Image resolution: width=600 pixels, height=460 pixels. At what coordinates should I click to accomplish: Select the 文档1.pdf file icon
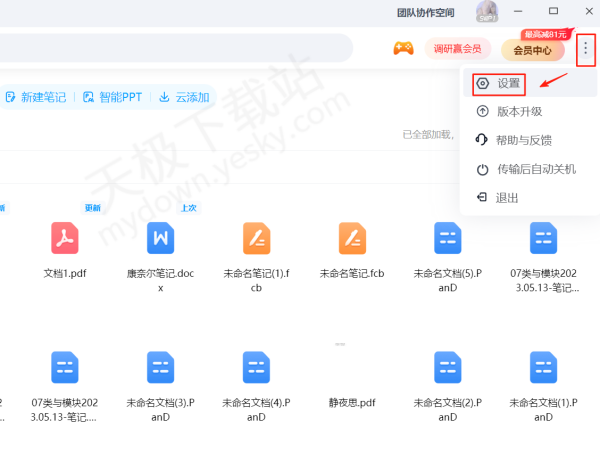65,238
